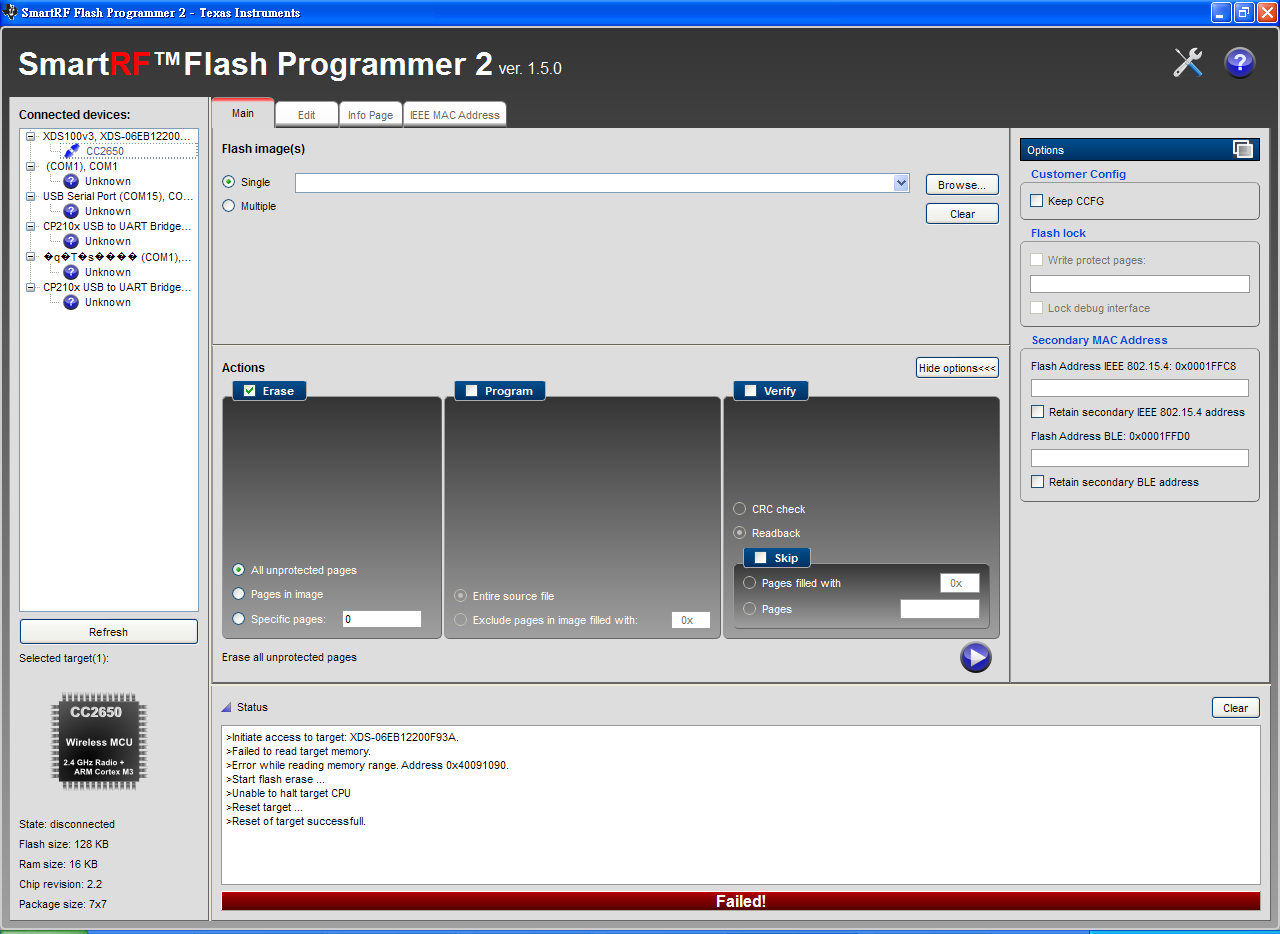Image resolution: width=1280 pixels, height=934 pixels.
Task: Collapse the first CP210x USB to UART Bridge node
Action: [x=31, y=226]
